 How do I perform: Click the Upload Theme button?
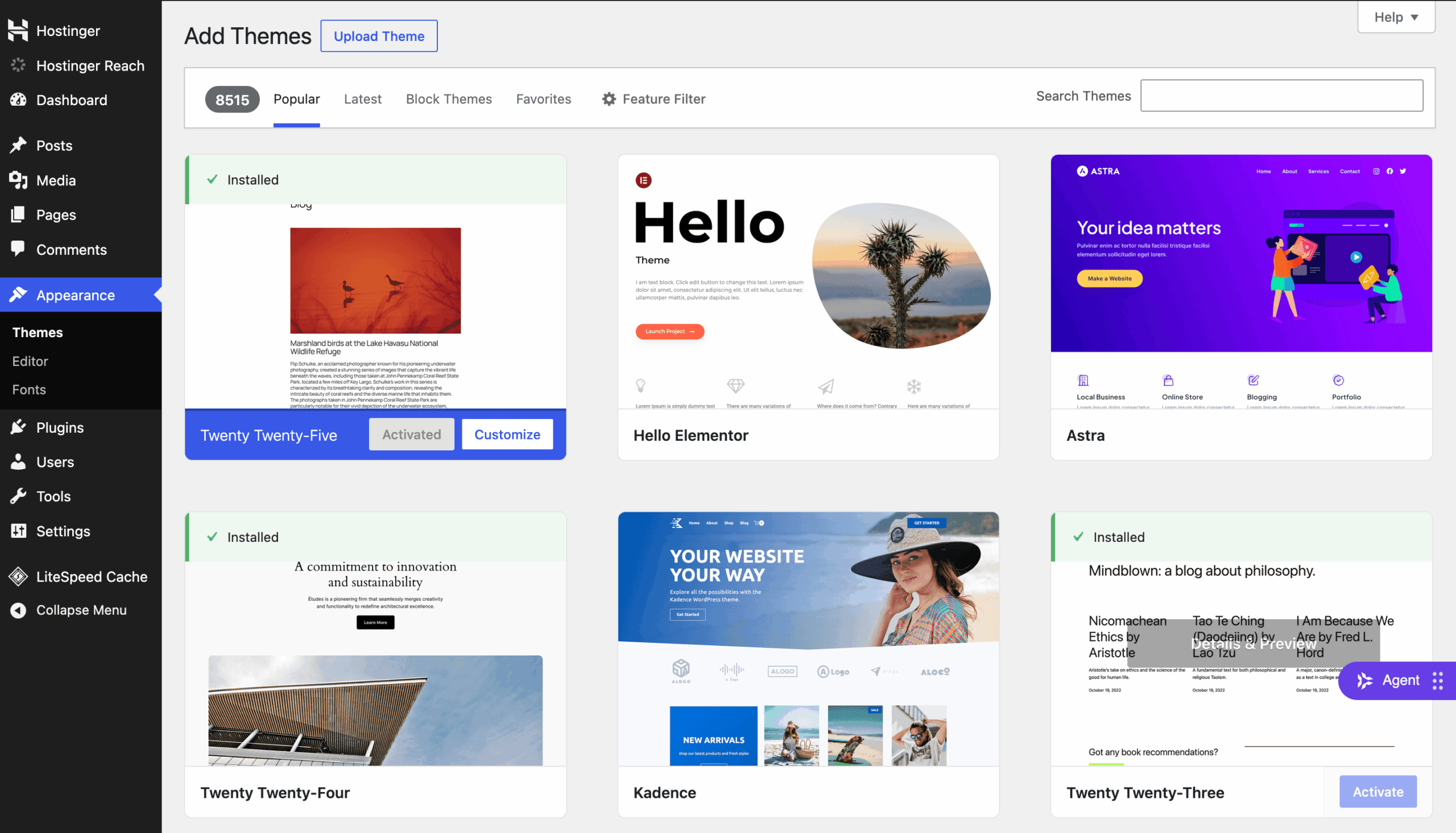click(379, 36)
